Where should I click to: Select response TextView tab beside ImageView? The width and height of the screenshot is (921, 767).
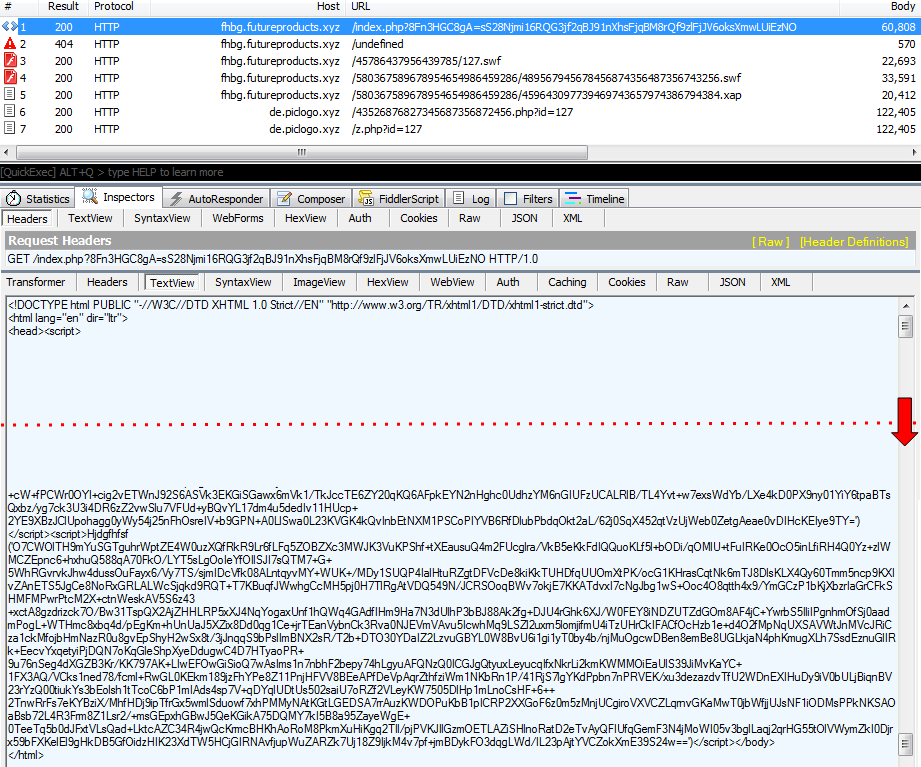172,282
